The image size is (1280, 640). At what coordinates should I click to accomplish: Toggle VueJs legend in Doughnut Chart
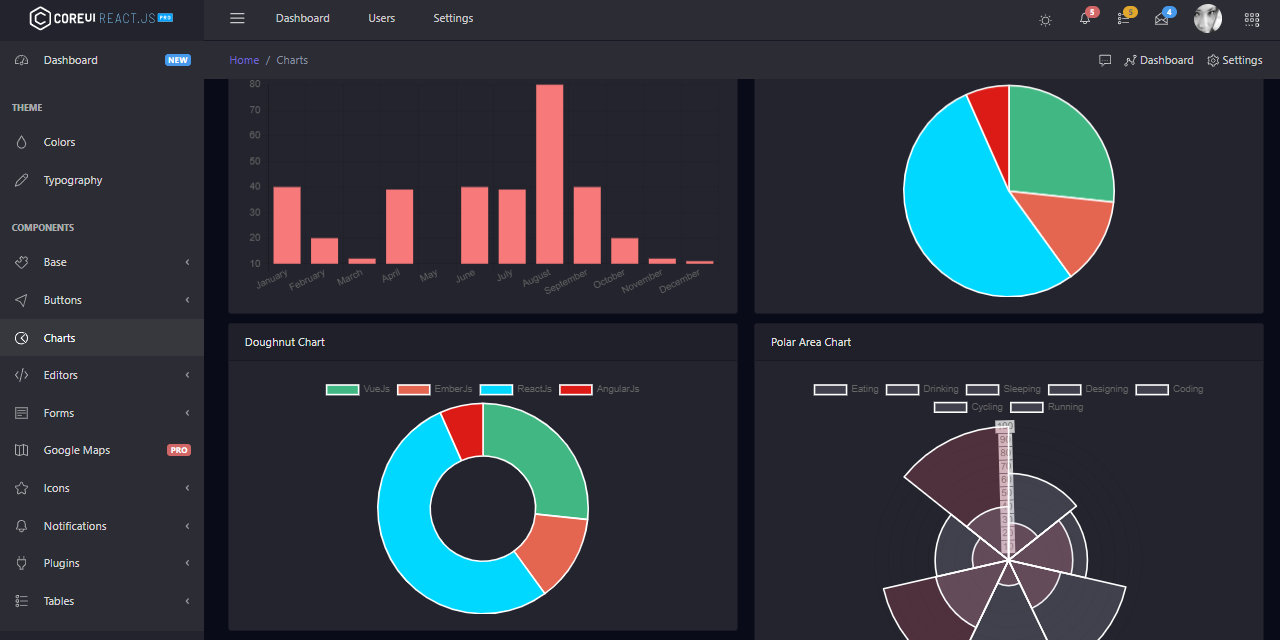click(x=358, y=389)
